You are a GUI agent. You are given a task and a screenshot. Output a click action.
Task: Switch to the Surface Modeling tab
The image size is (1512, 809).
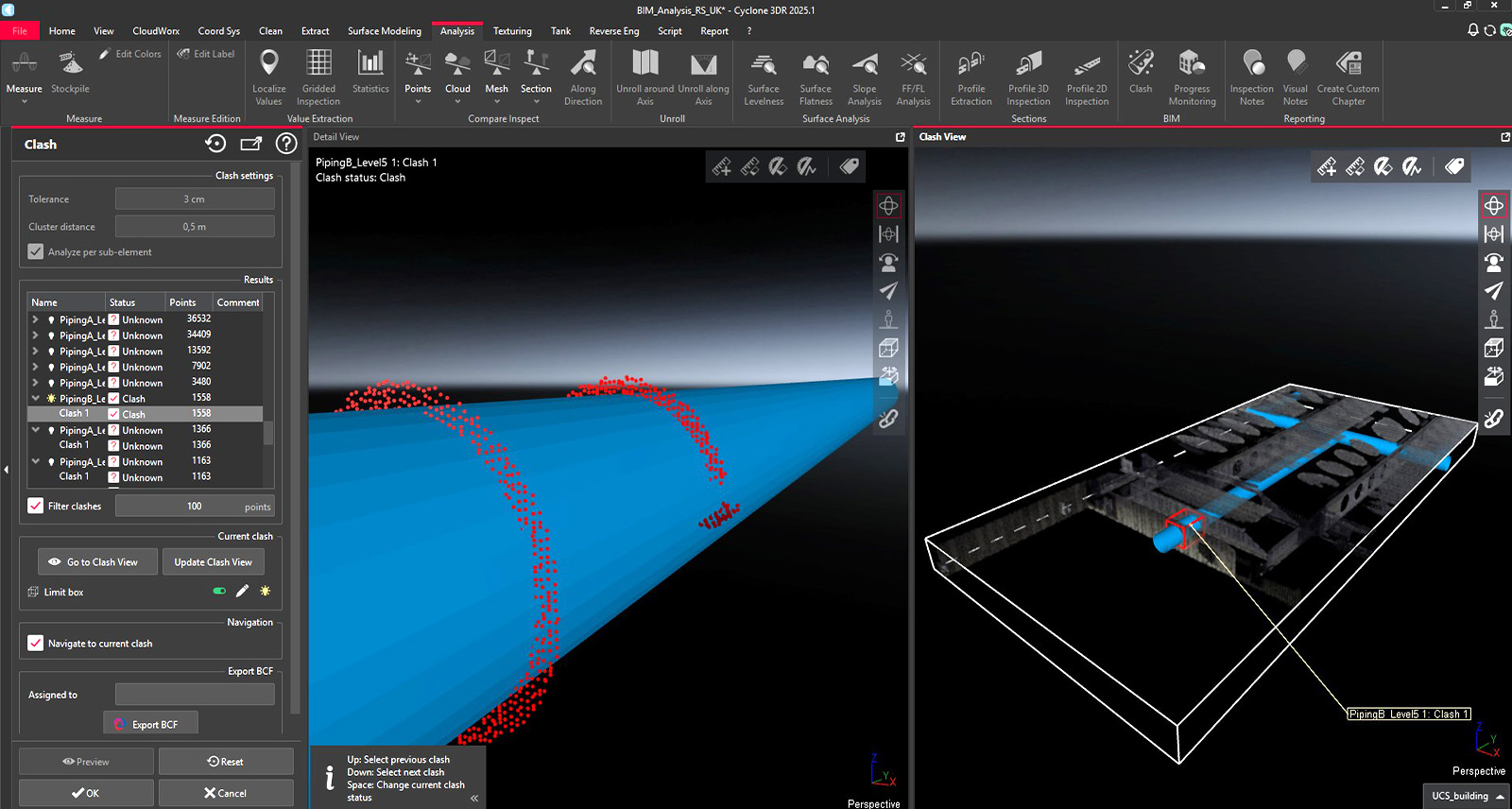coord(385,30)
